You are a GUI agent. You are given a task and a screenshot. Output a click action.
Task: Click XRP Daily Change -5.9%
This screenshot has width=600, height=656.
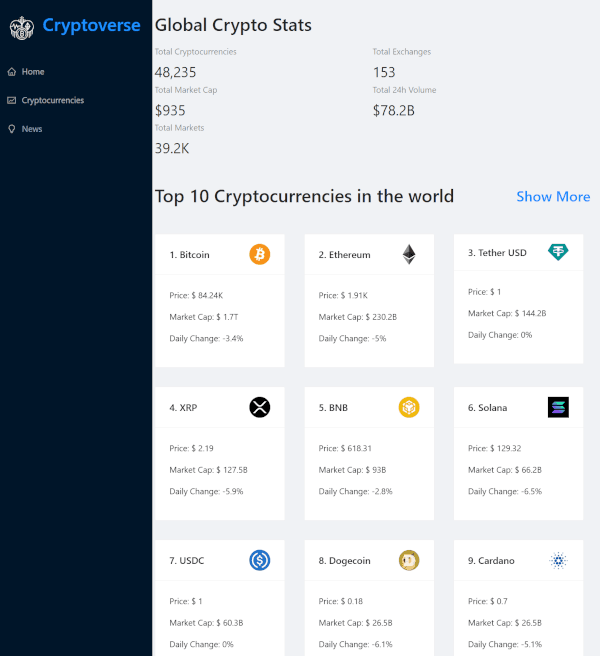point(206,492)
